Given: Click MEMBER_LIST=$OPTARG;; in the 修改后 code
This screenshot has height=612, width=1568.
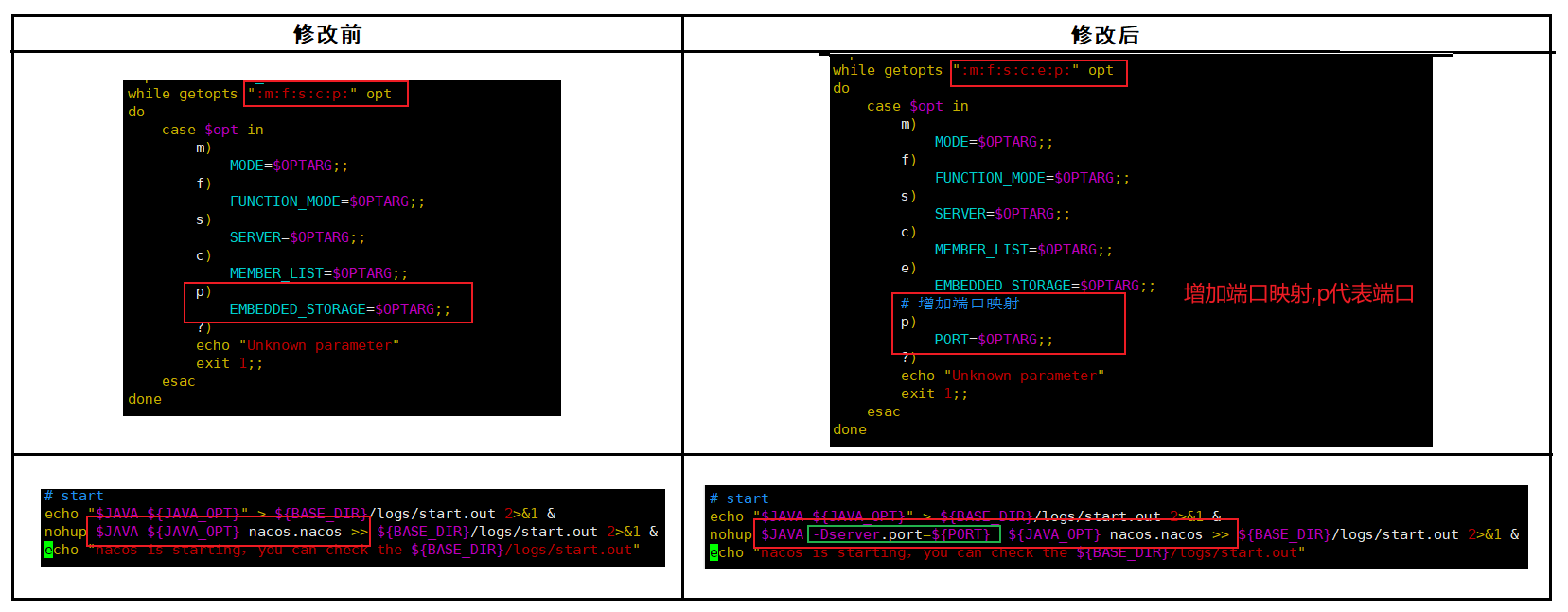Looking at the screenshot, I should 1024,250.
